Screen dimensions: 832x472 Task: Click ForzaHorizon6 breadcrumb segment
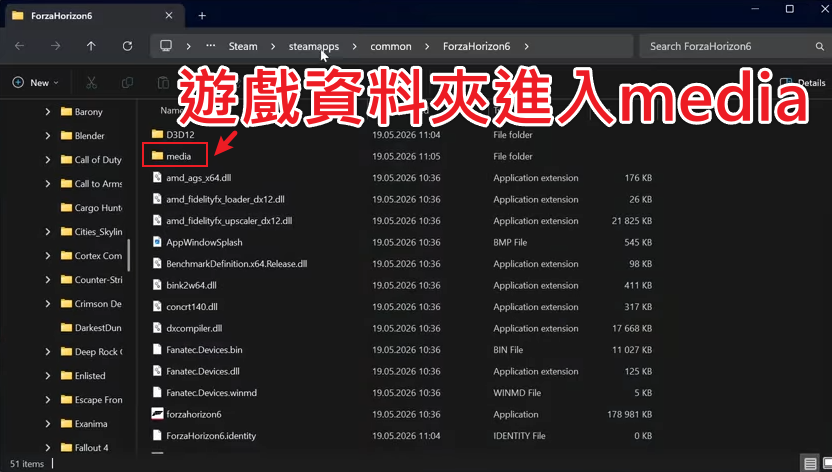point(476,47)
